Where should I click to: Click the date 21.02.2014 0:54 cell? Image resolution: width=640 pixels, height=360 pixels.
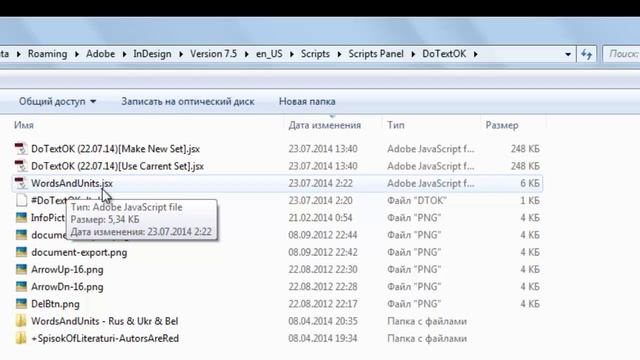pos(320,218)
